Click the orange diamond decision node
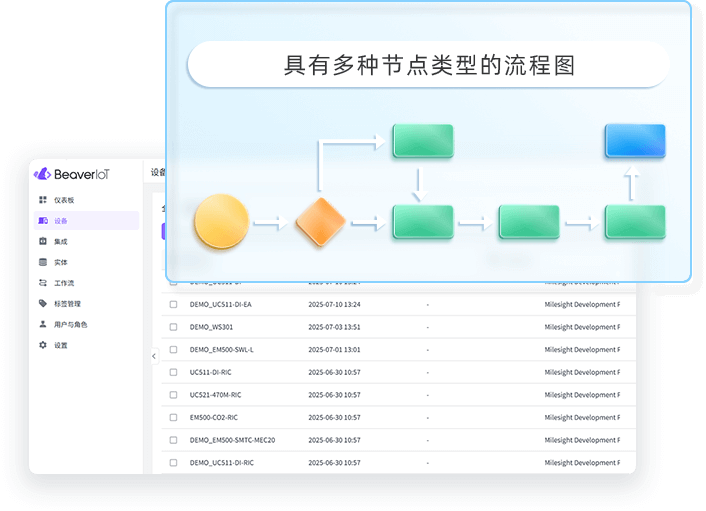This screenshot has height=511, width=706. pyautogui.click(x=321, y=221)
